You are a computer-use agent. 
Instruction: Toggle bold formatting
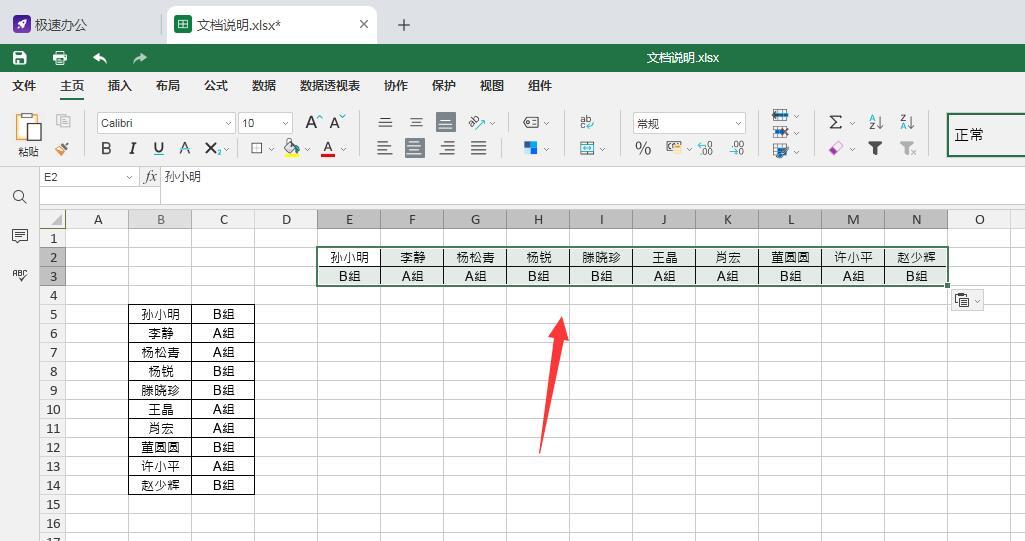tap(106, 148)
